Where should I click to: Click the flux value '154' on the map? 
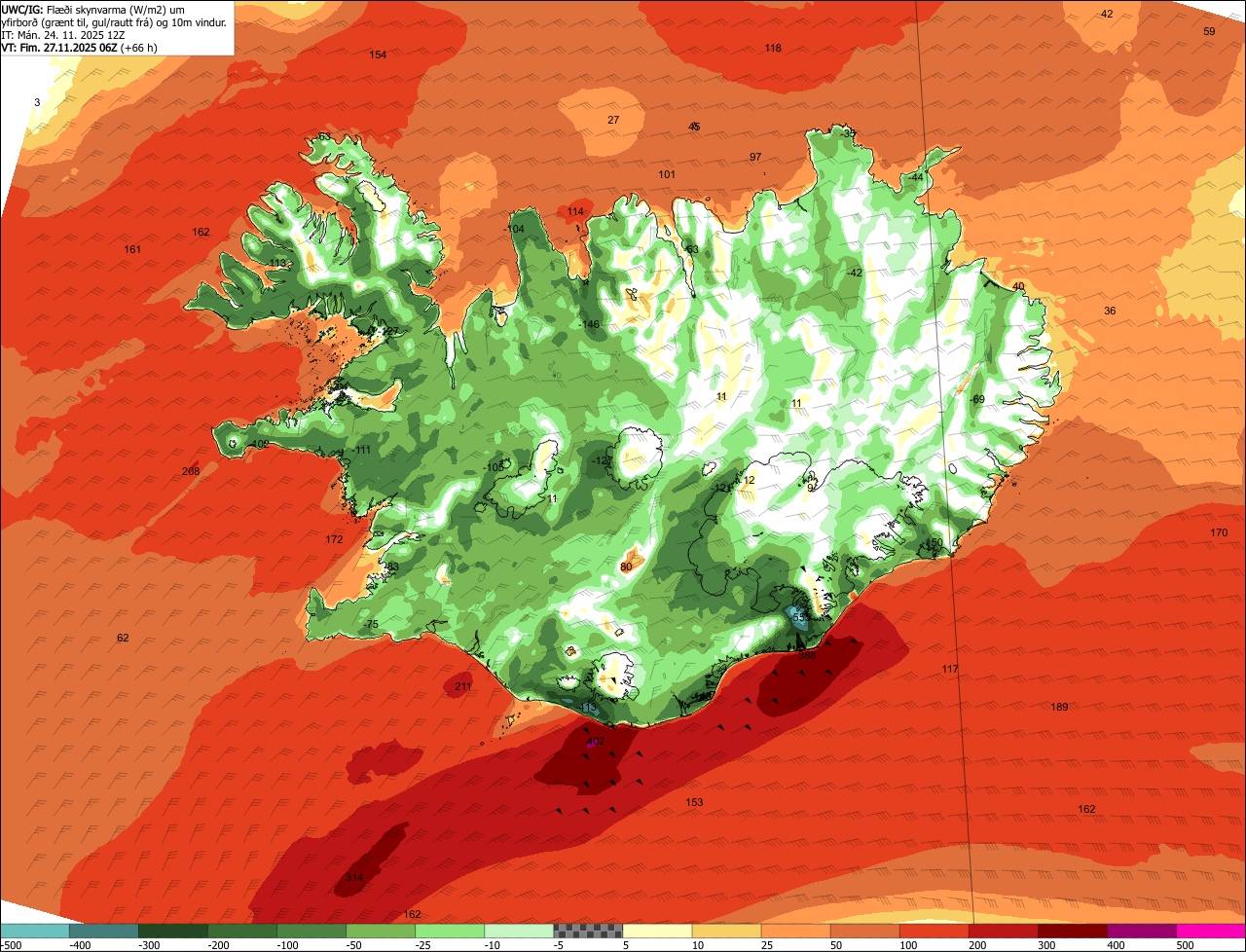(378, 55)
